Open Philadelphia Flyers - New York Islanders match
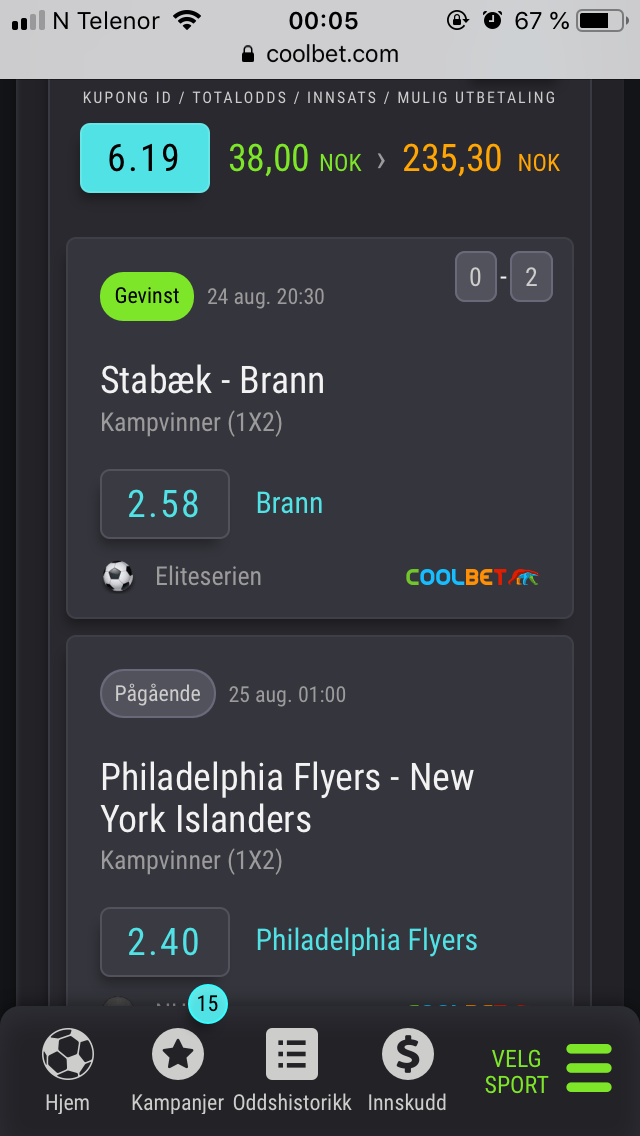The image size is (640, 1136). pyautogui.click(x=287, y=797)
